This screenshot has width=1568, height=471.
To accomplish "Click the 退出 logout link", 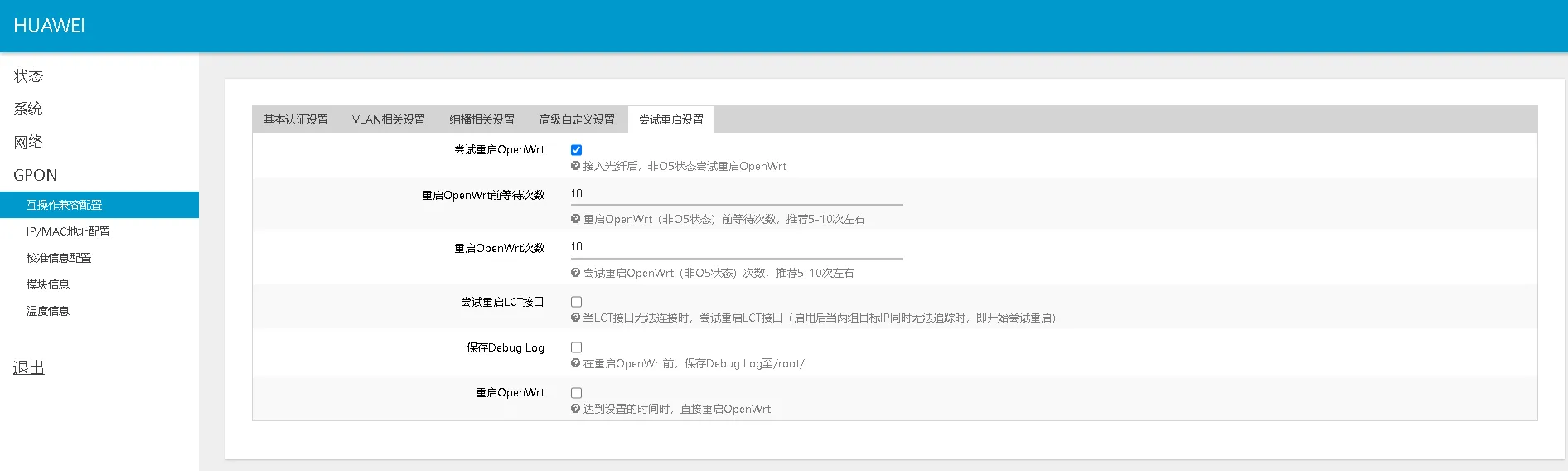I will point(29,367).
